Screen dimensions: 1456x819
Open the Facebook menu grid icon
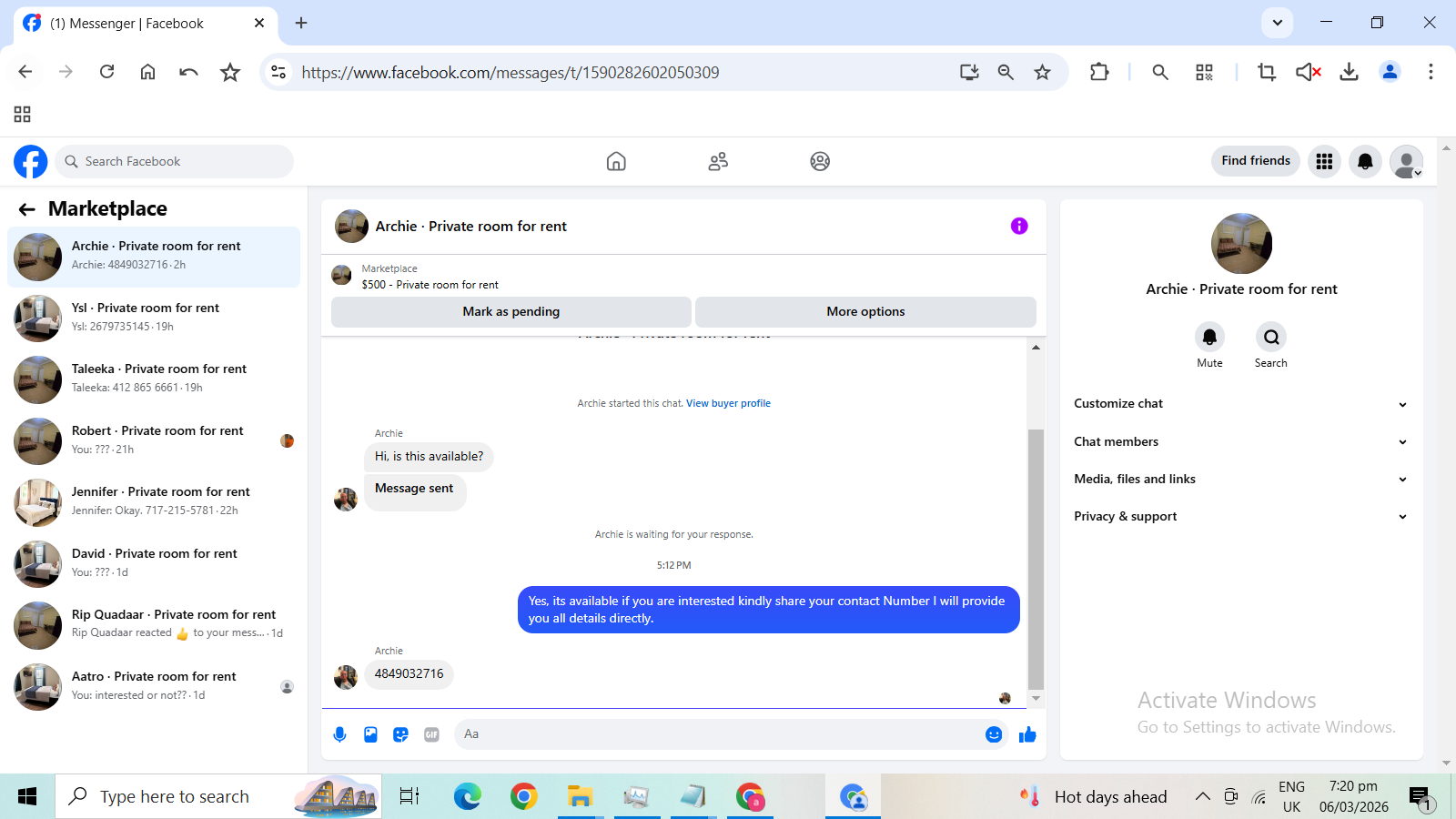tap(1324, 161)
